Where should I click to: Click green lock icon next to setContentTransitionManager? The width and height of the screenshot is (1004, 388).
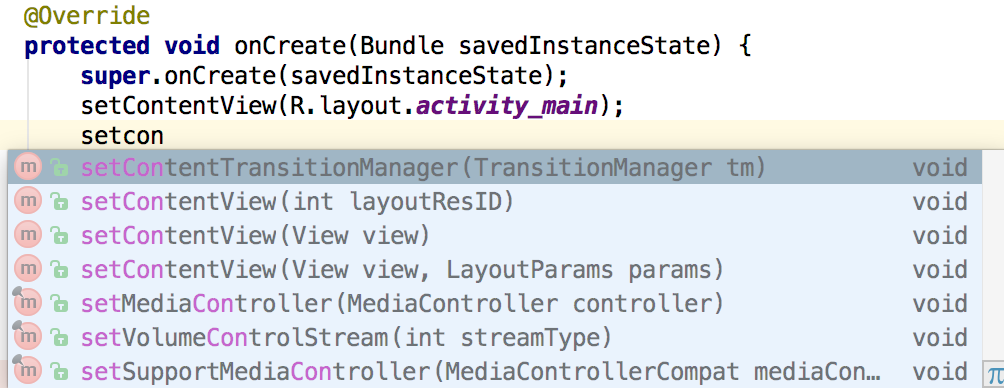[x=60, y=168]
